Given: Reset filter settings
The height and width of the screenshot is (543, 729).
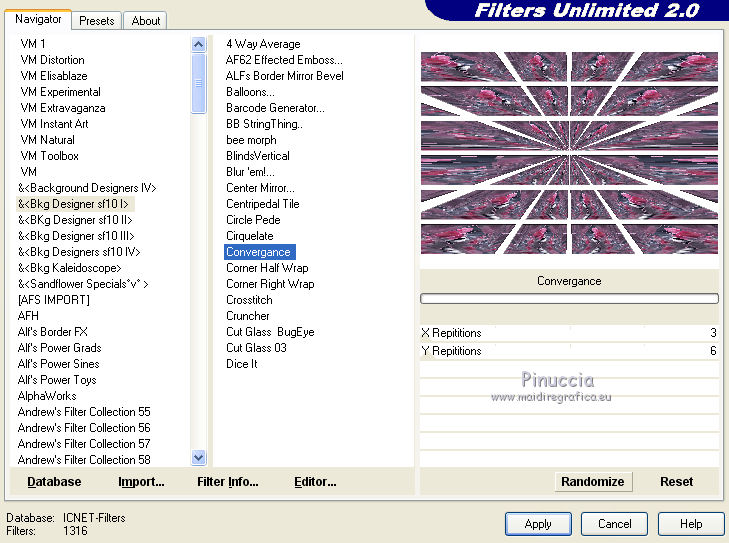Looking at the screenshot, I should (676, 482).
